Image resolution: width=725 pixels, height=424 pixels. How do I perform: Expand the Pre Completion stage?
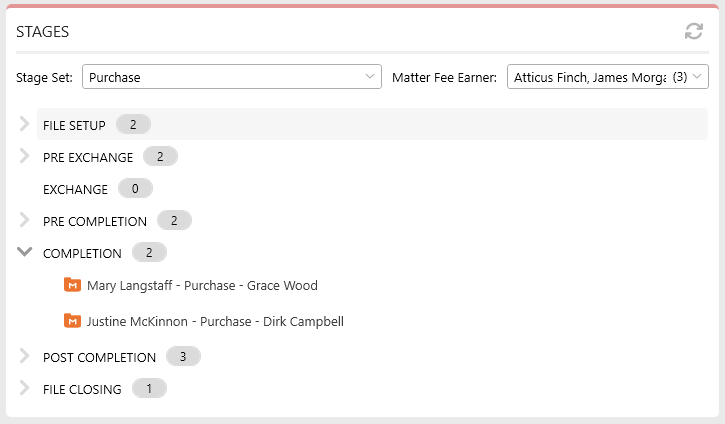(x=25, y=220)
